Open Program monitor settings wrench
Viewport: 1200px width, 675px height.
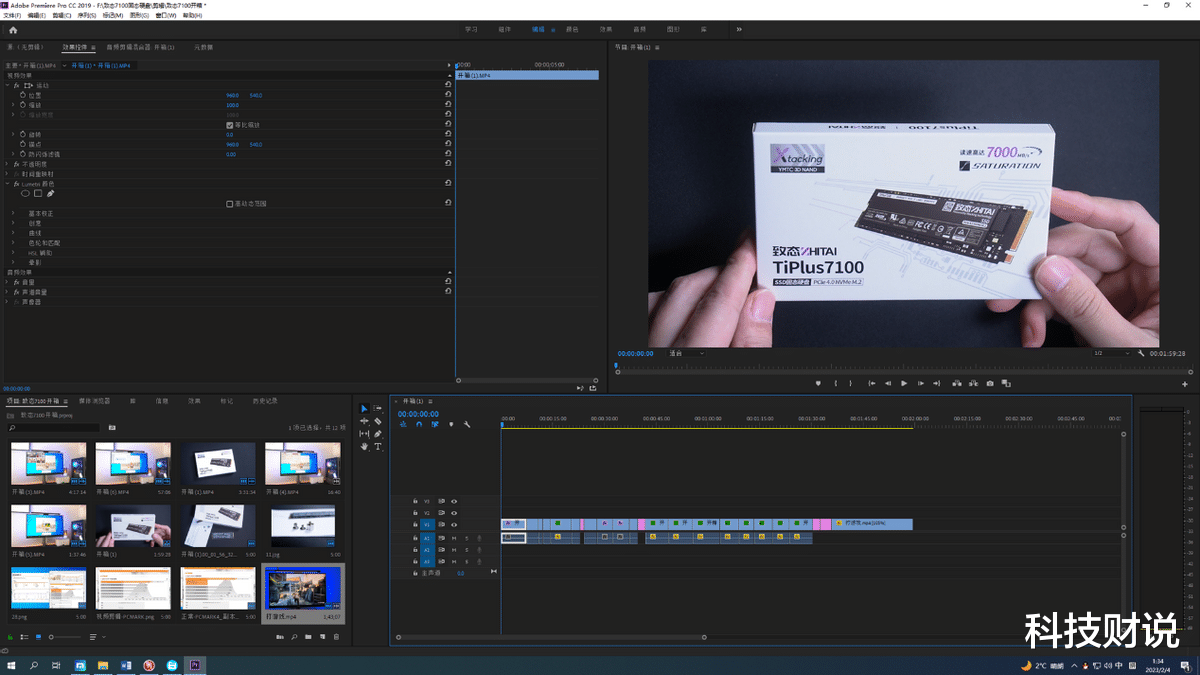click(1141, 353)
